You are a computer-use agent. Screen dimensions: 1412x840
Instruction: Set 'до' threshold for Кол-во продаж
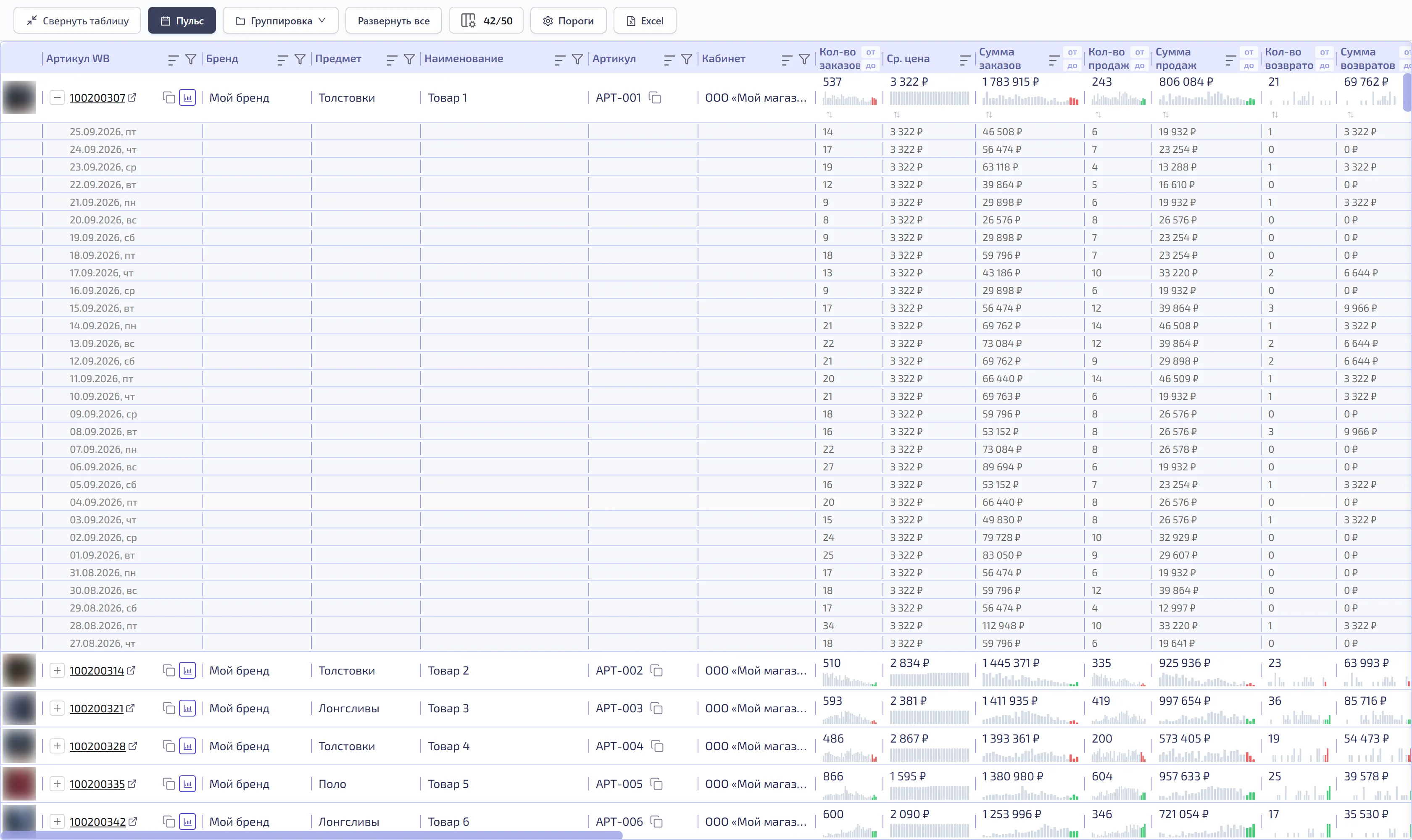click(1140, 66)
